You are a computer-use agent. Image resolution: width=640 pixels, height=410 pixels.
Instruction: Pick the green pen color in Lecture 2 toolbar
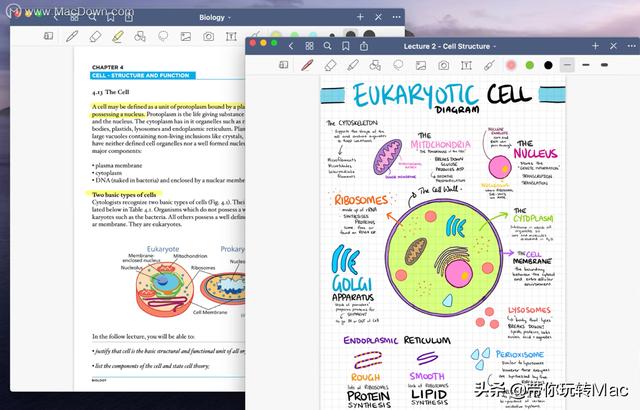[x=530, y=65]
